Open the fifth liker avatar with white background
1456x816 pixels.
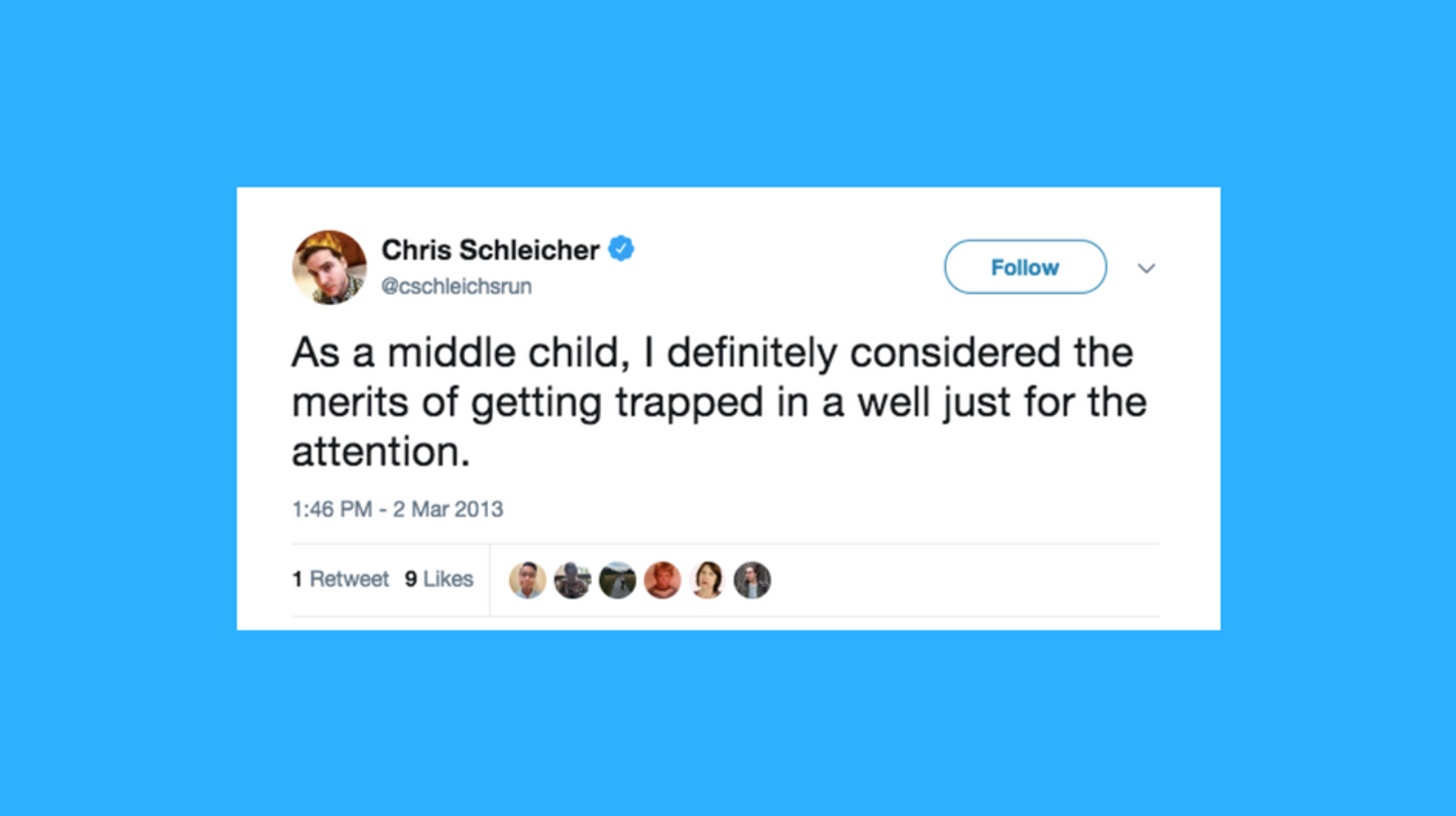(708, 580)
